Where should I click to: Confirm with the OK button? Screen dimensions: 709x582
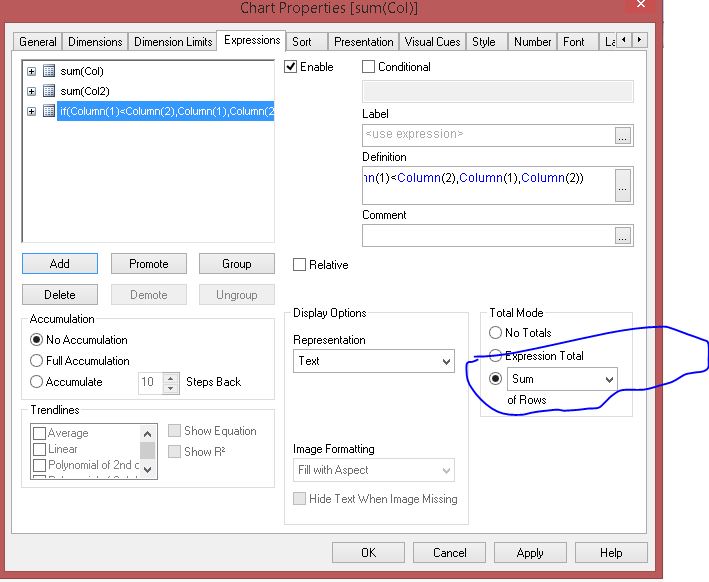pos(368,553)
